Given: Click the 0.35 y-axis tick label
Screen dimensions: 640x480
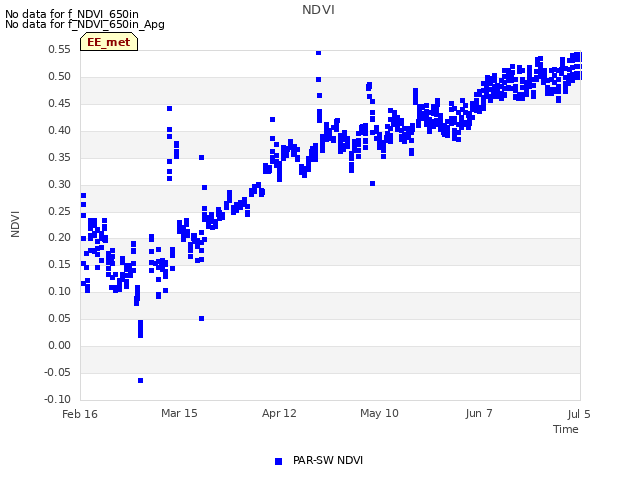Looking at the screenshot, I should coord(60,157).
